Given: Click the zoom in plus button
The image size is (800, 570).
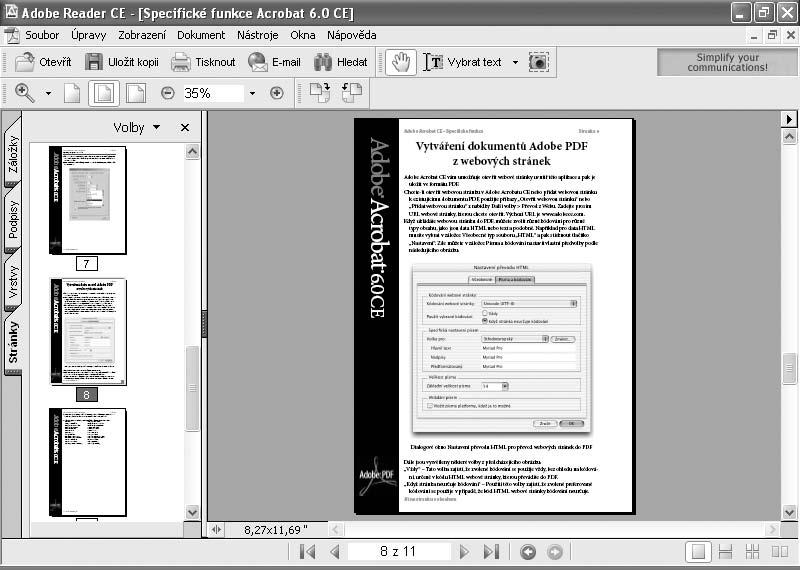Looking at the screenshot, I should 277,93.
